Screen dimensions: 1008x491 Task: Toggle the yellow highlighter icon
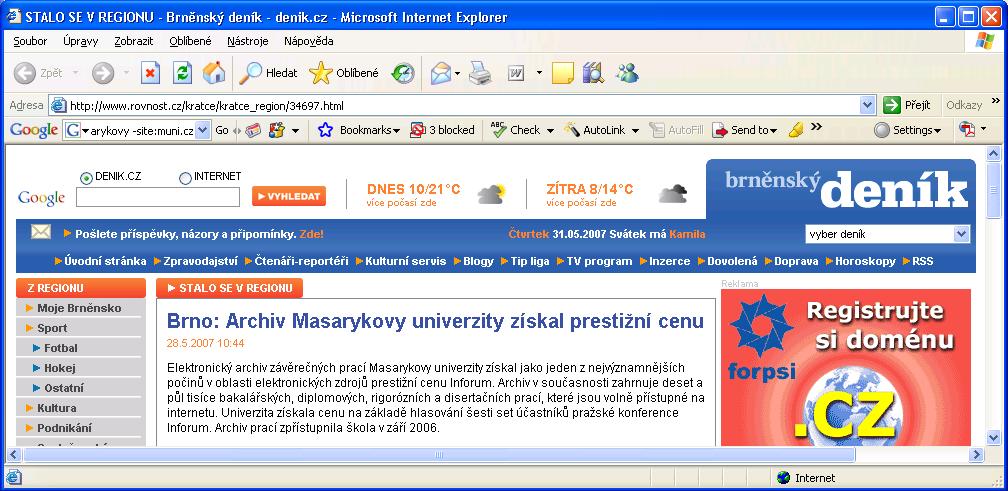click(796, 130)
